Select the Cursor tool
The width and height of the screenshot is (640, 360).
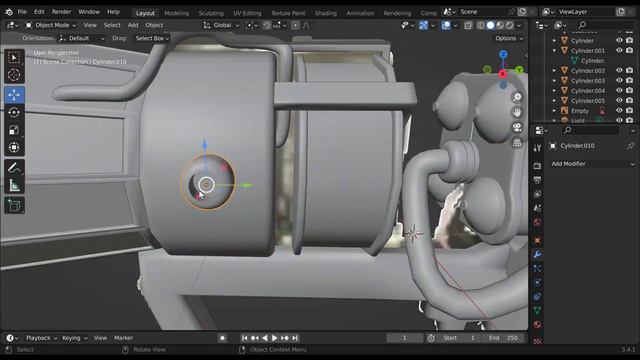[x=14, y=75]
